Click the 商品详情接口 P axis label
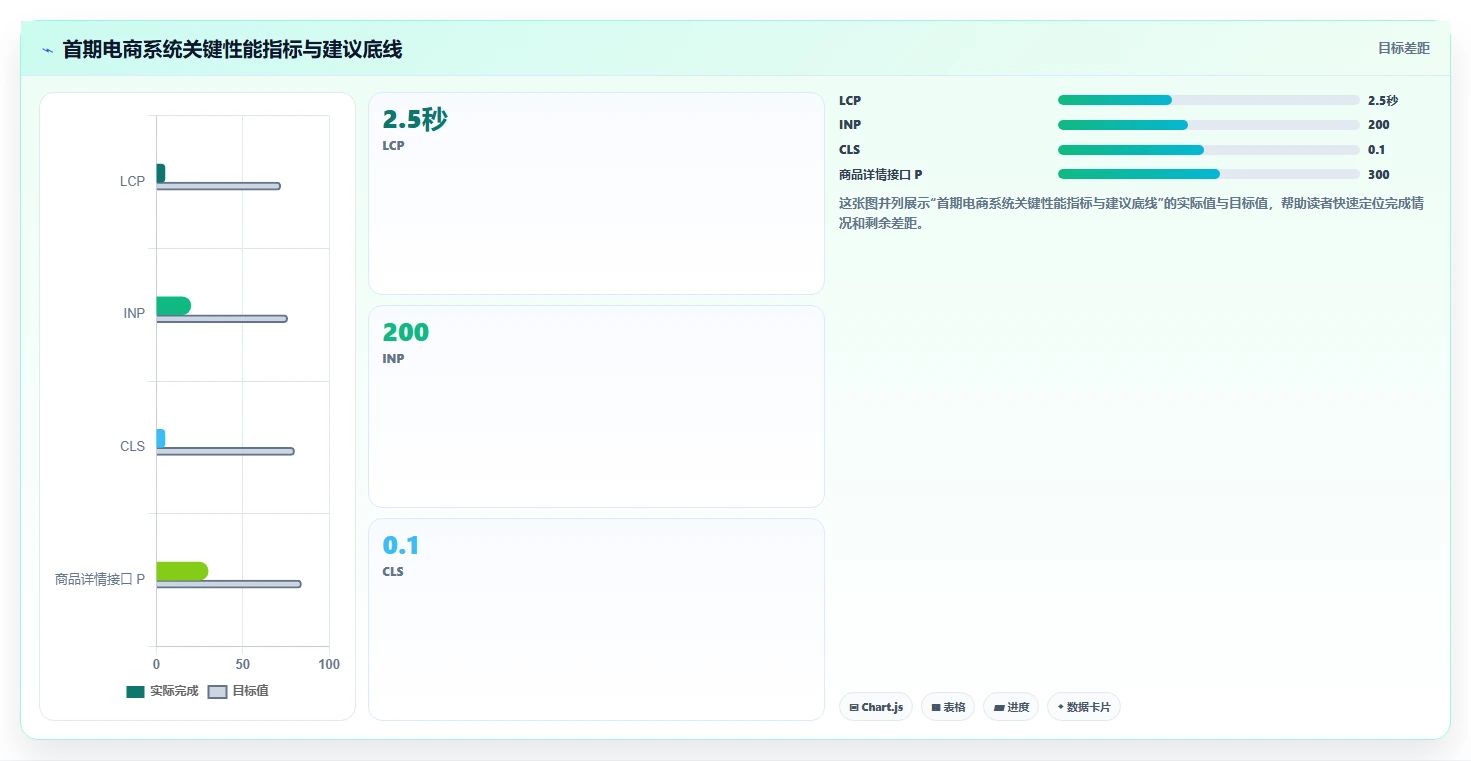The image size is (1471, 761). coord(100,579)
